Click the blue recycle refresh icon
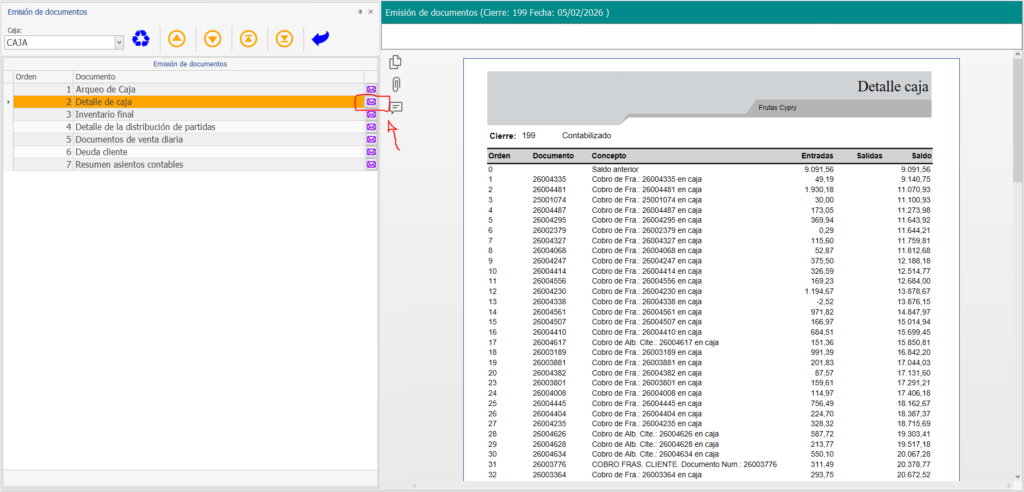 [x=142, y=39]
